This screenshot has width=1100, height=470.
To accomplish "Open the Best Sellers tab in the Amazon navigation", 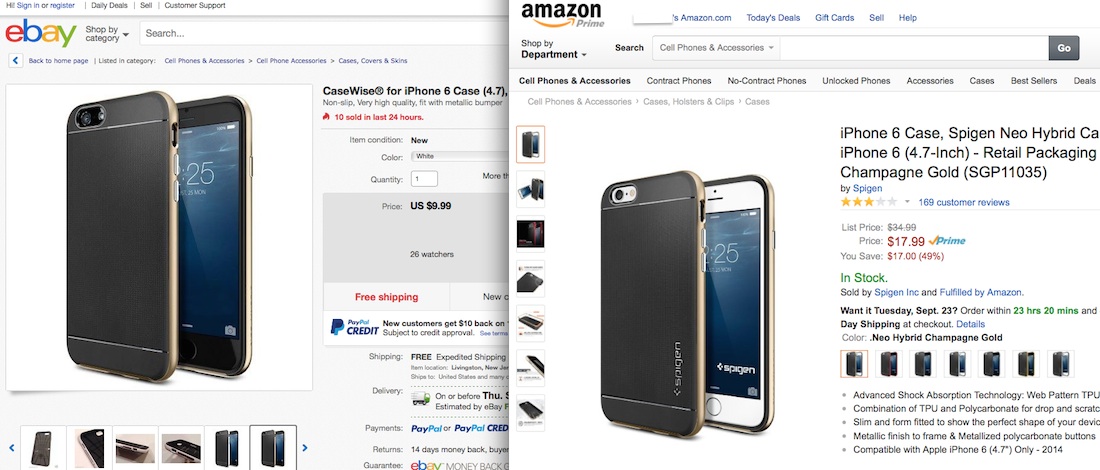I will [x=1033, y=81].
